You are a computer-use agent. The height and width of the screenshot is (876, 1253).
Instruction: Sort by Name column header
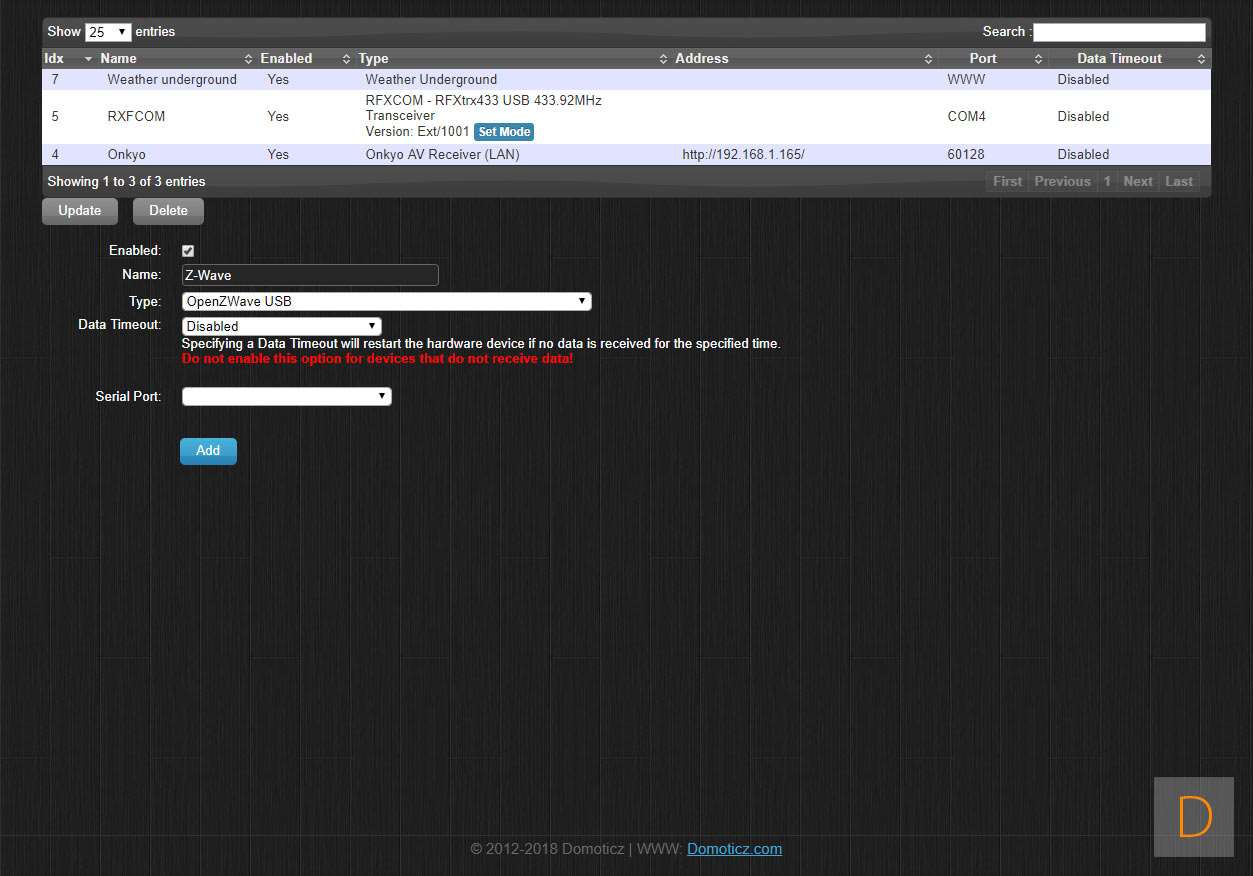tap(119, 59)
